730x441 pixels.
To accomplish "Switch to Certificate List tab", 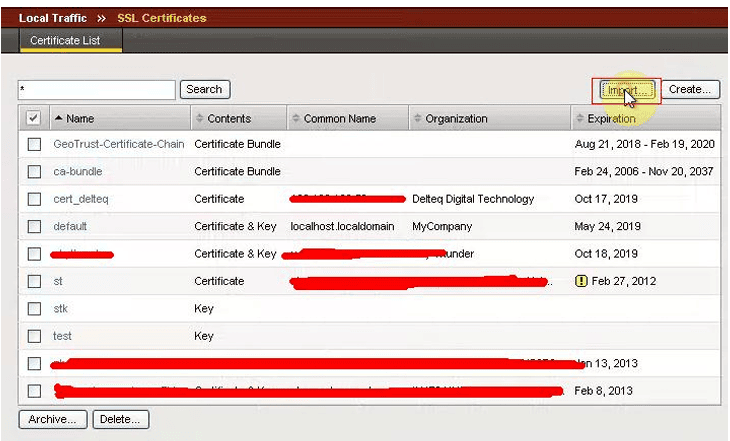I will click(70, 41).
